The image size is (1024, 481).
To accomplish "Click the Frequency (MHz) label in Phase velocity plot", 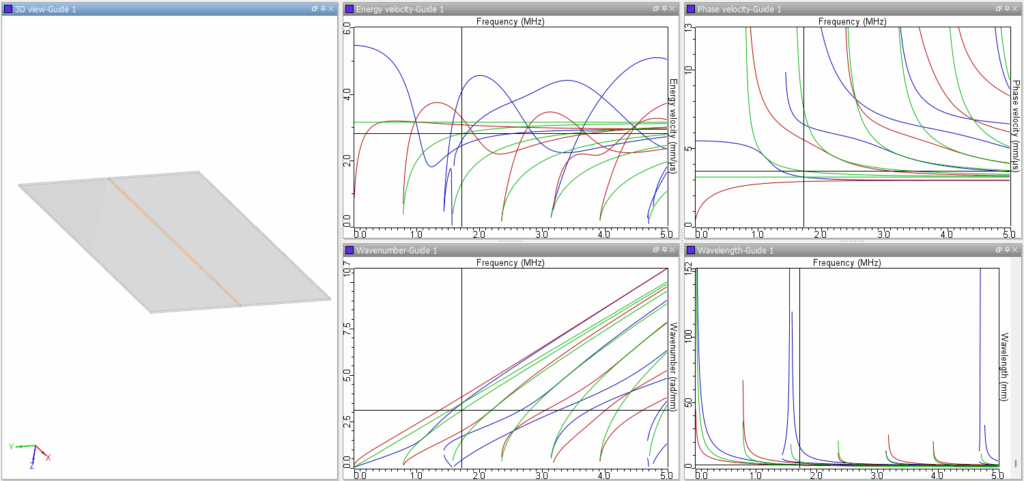I will pos(852,21).
